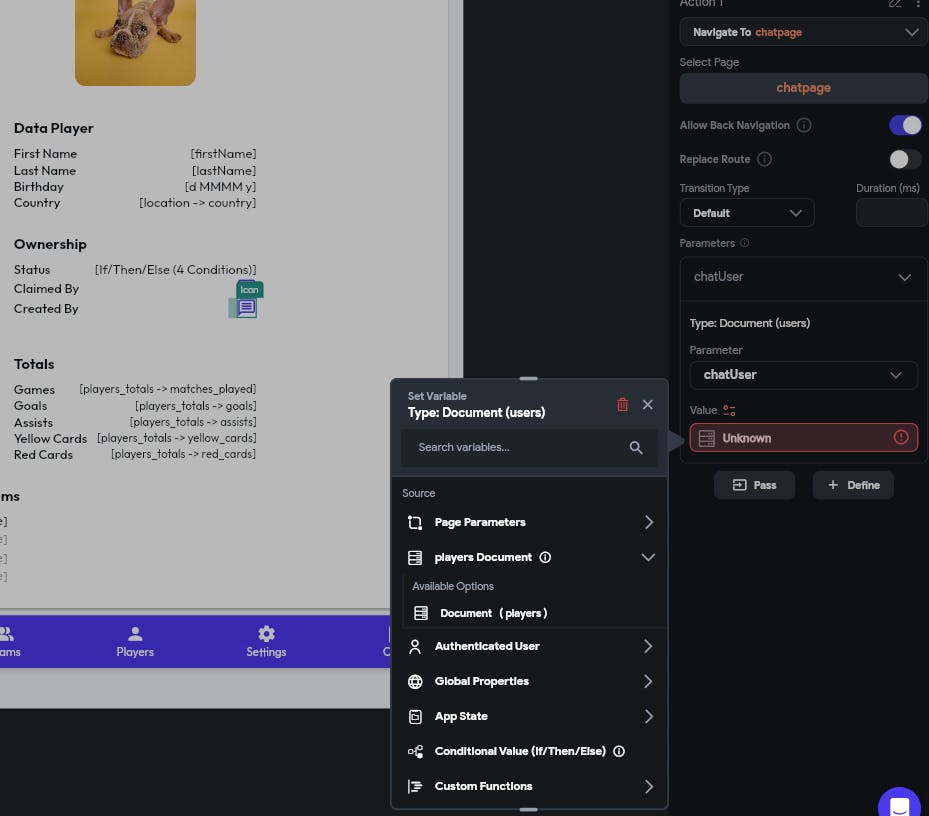The height and width of the screenshot is (816, 929).
Task: Click the Page Parameters icon
Action: click(x=415, y=523)
